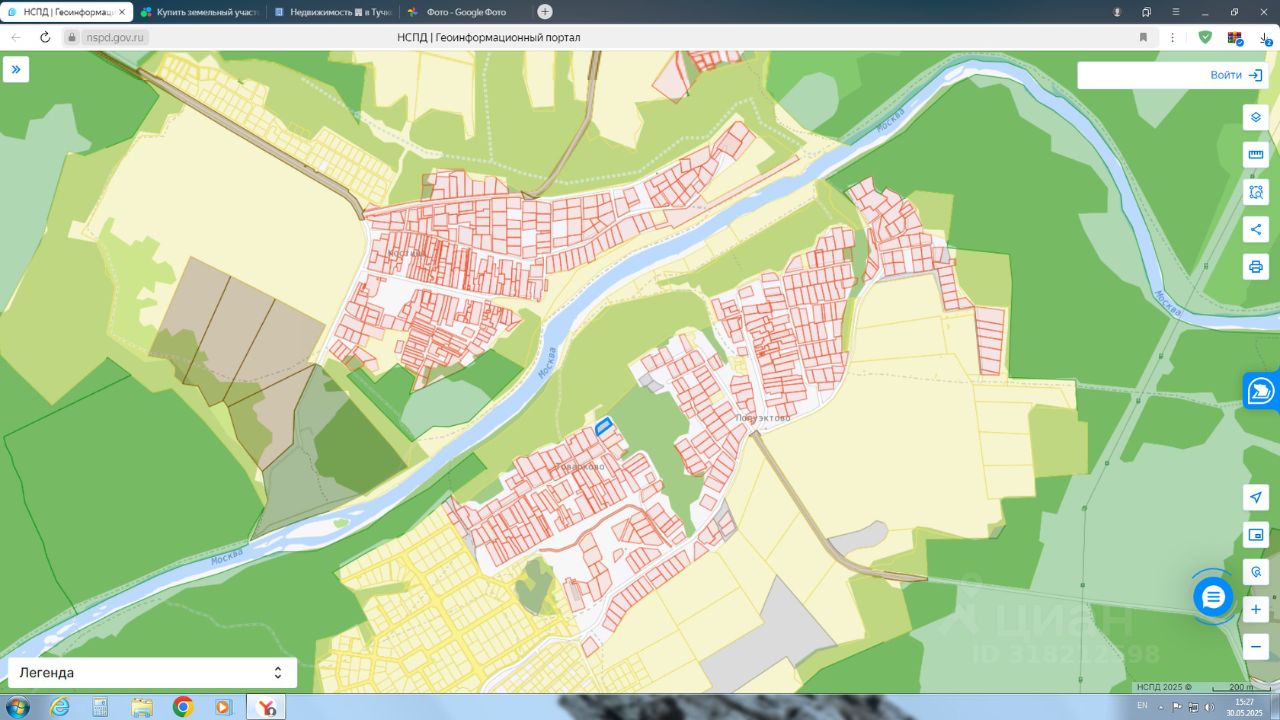Expand the left sidebar with double chevron
Viewport: 1280px width, 720px height.
point(16,69)
